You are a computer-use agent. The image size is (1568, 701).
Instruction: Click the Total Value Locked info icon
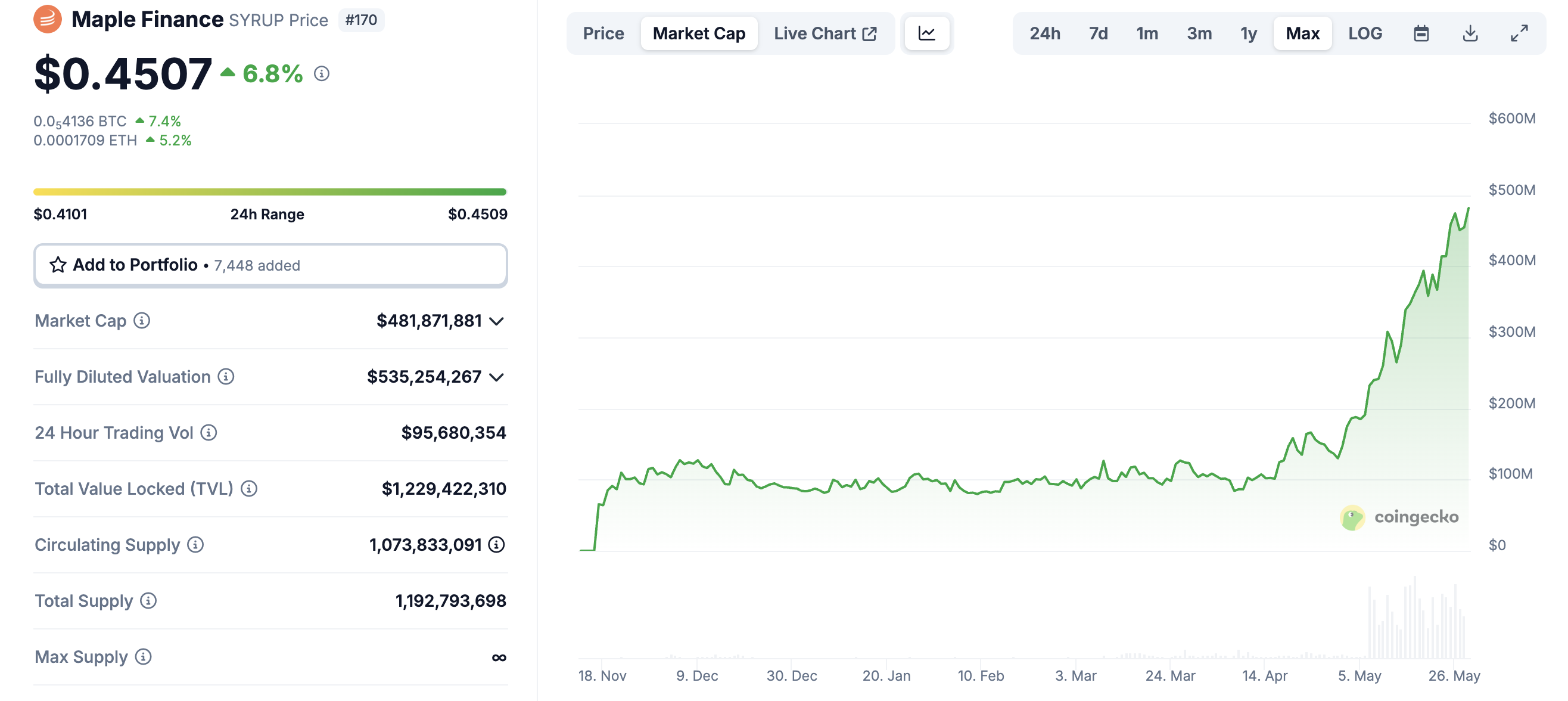249,488
